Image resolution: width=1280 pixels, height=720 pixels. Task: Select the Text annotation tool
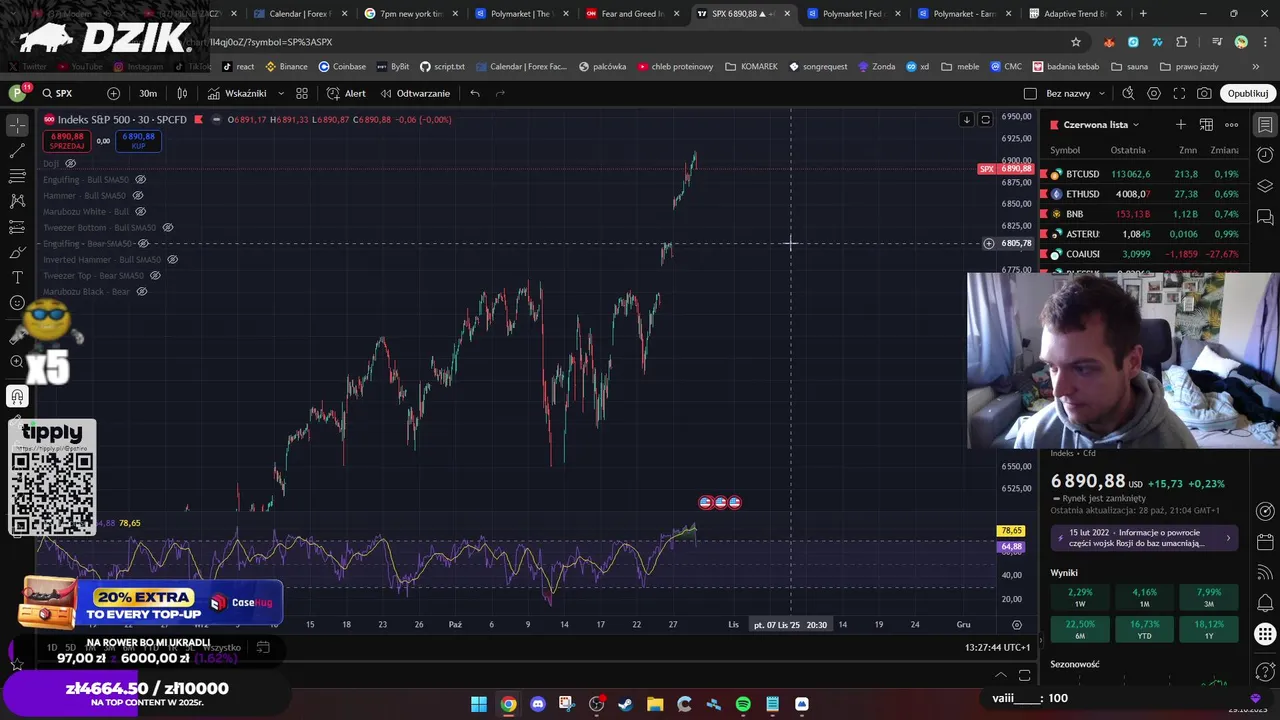(17, 277)
